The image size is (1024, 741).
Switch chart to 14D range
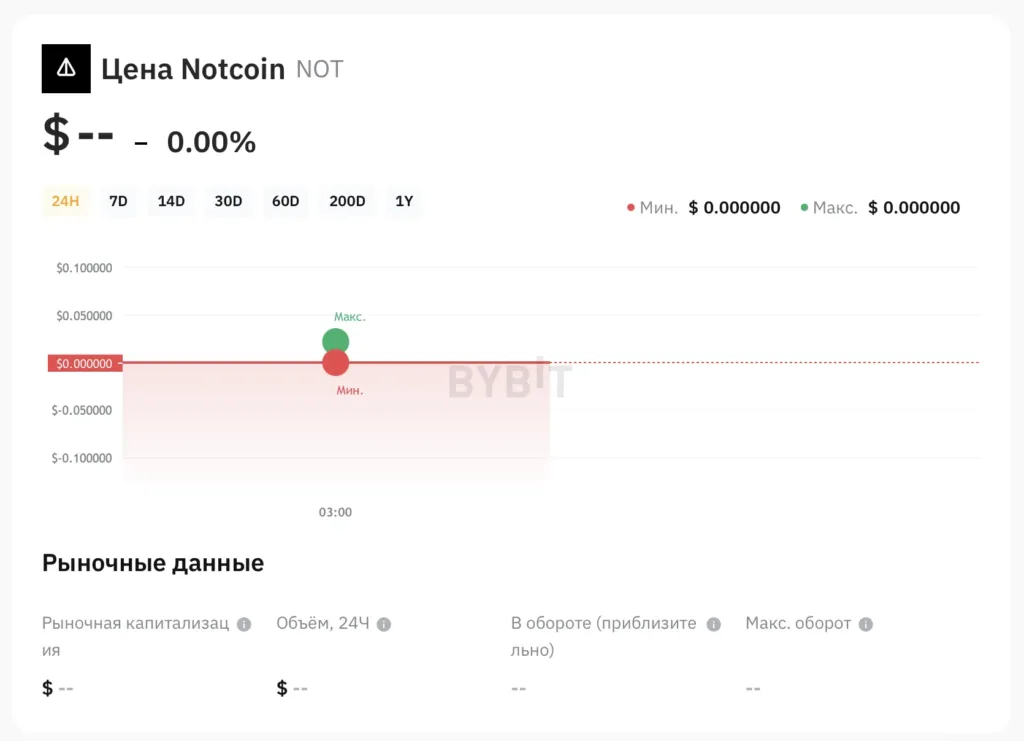[x=171, y=201]
